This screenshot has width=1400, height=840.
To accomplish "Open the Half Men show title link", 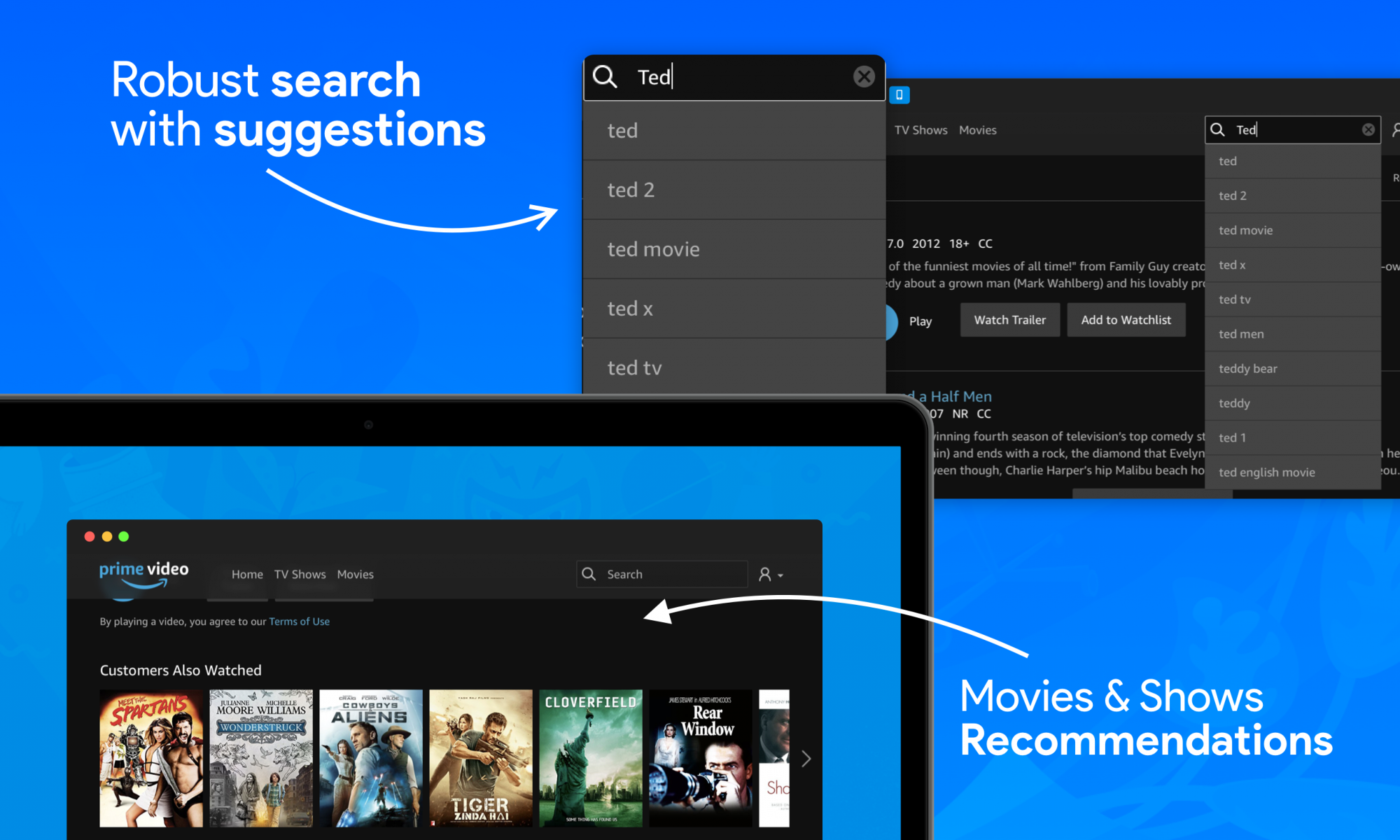I will 948,396.
